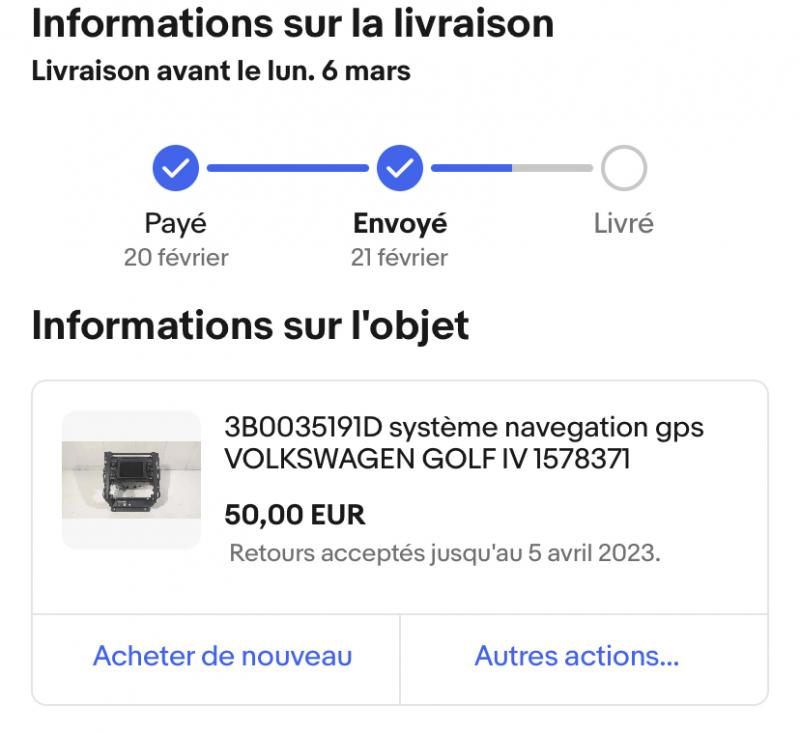Image resolution: width=800 pixels, height=733 pixels.
Task: Tap Acheter de nouveau
Action: (222, 655)
